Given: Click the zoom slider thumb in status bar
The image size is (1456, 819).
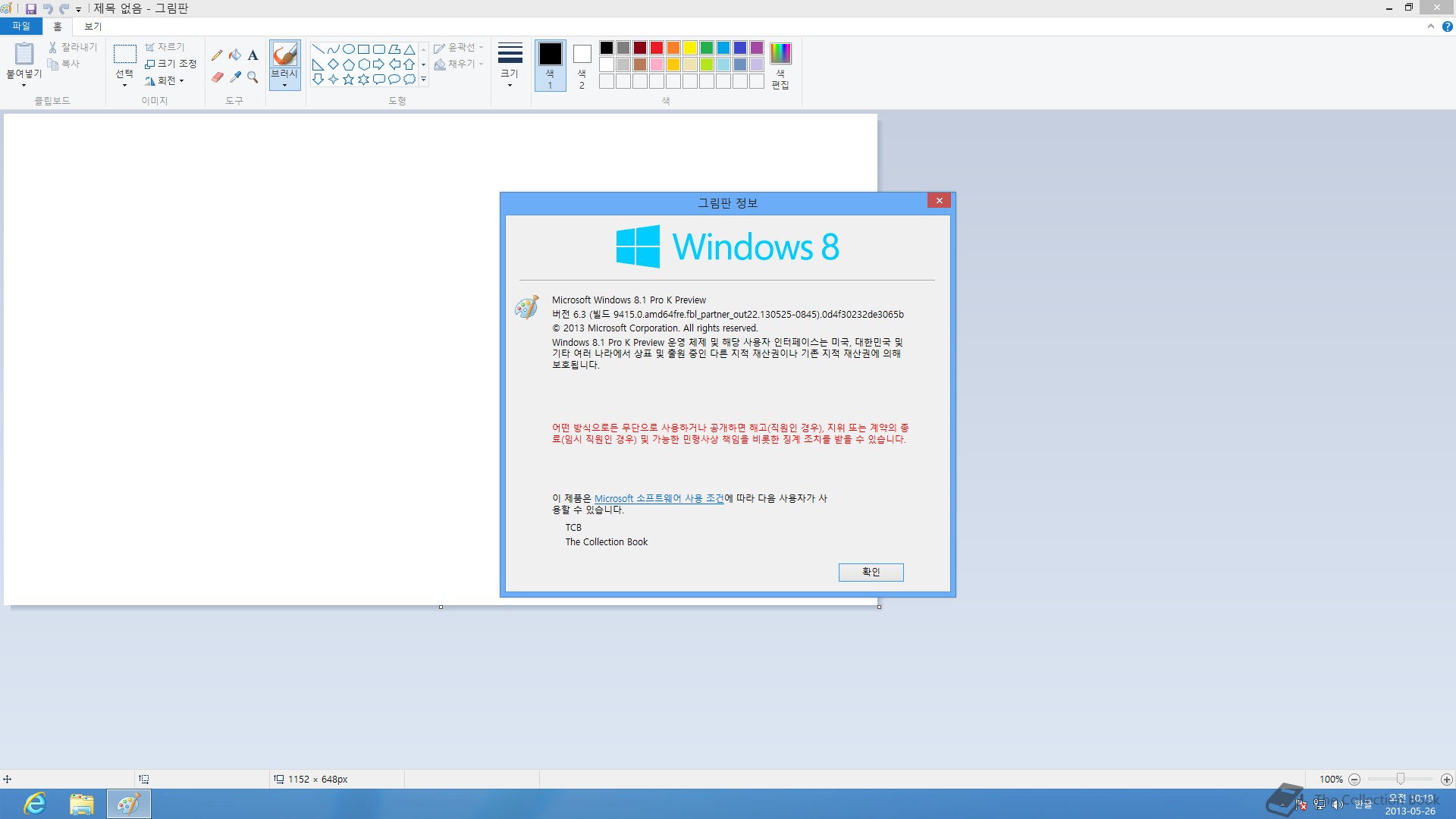Looking at the screenshot, I should pos(1401,779).
